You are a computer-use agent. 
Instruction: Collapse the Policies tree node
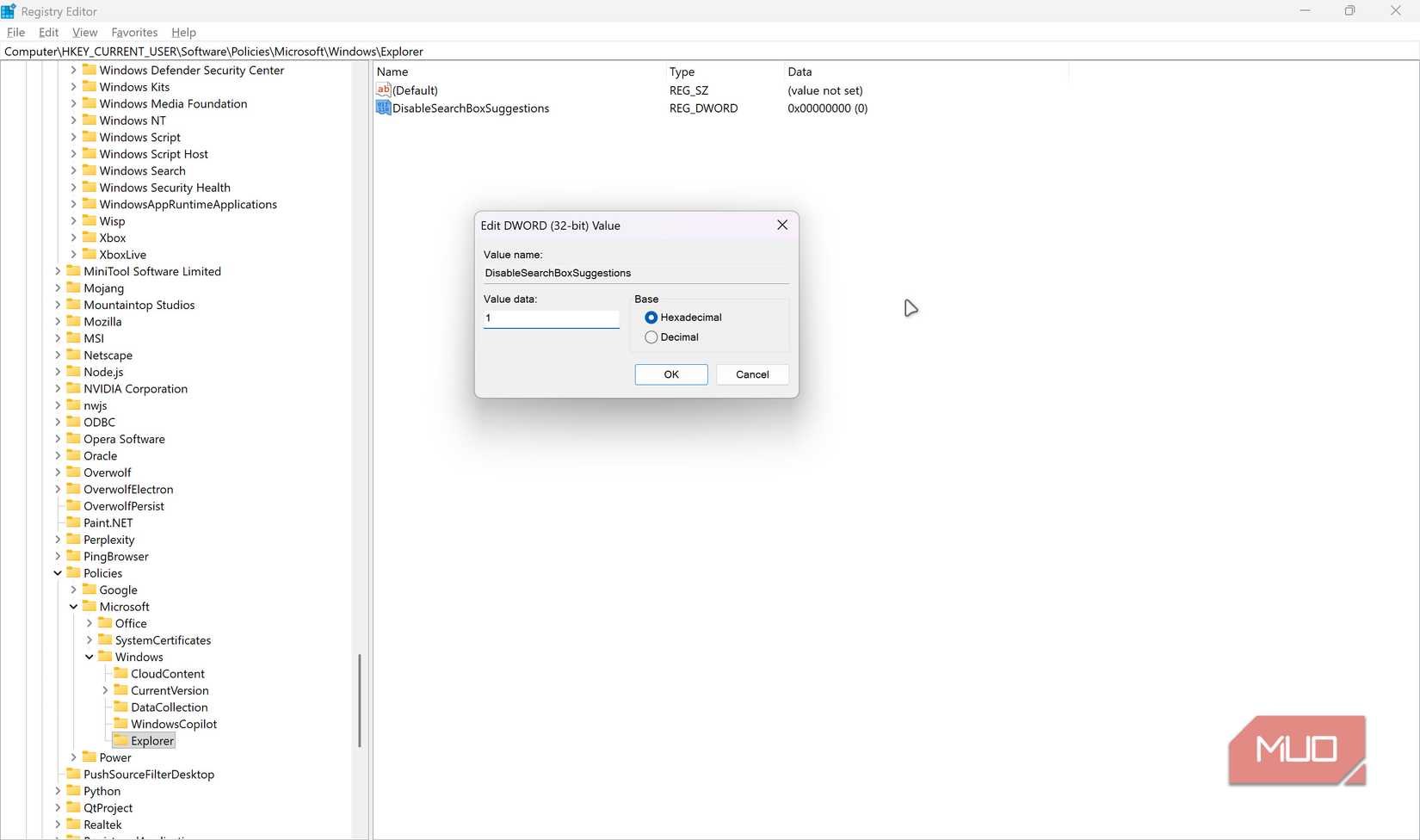tap(58, 573)
